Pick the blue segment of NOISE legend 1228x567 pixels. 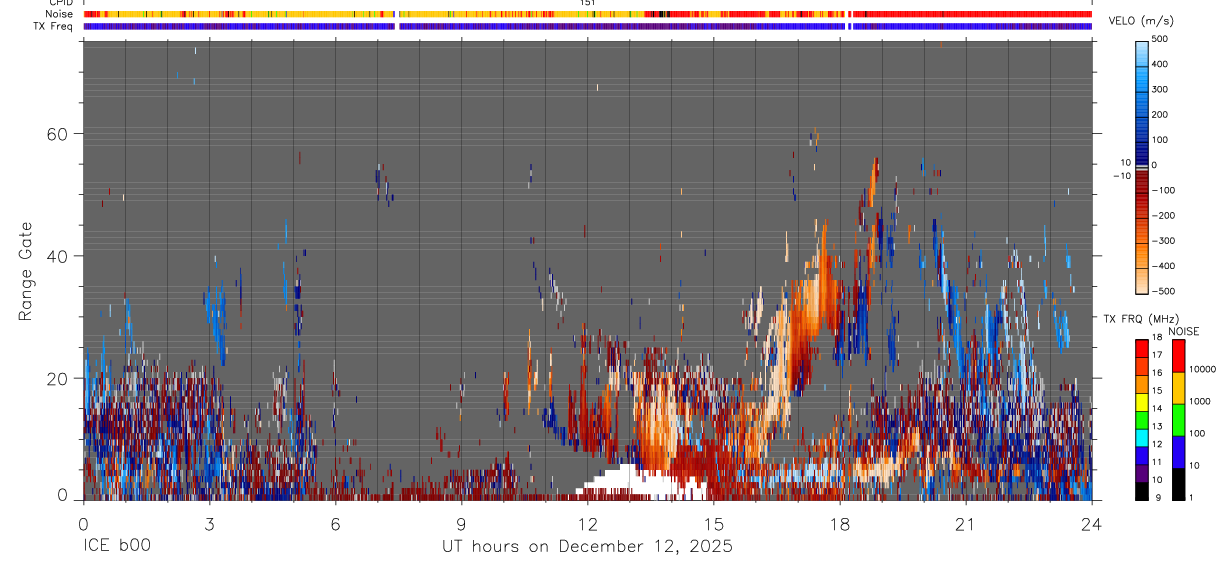(x=1179, y=452)
